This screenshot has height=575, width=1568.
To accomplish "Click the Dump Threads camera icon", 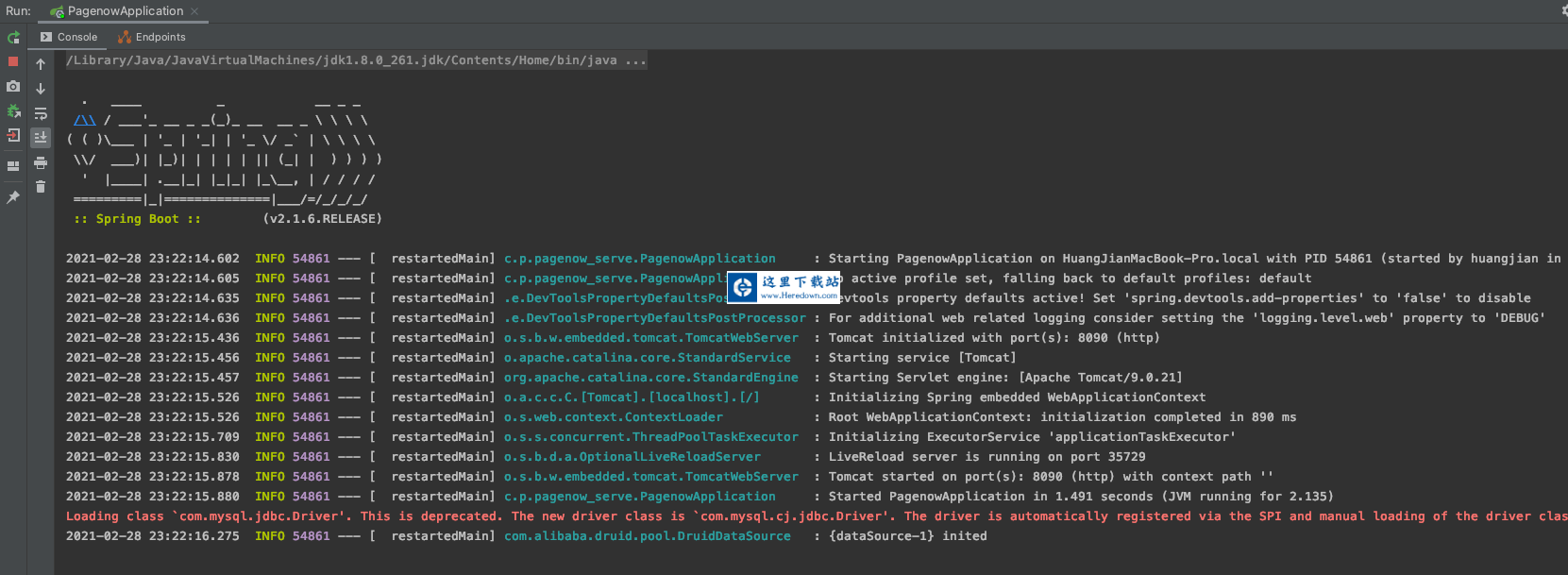I will point(13,86).
